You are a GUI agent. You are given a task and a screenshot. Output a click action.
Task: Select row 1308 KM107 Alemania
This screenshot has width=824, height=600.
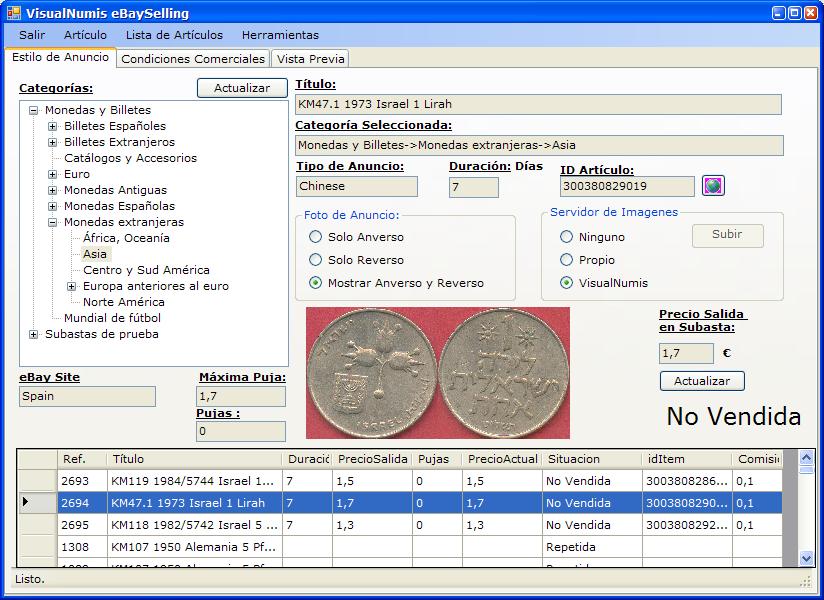[399, 547]
